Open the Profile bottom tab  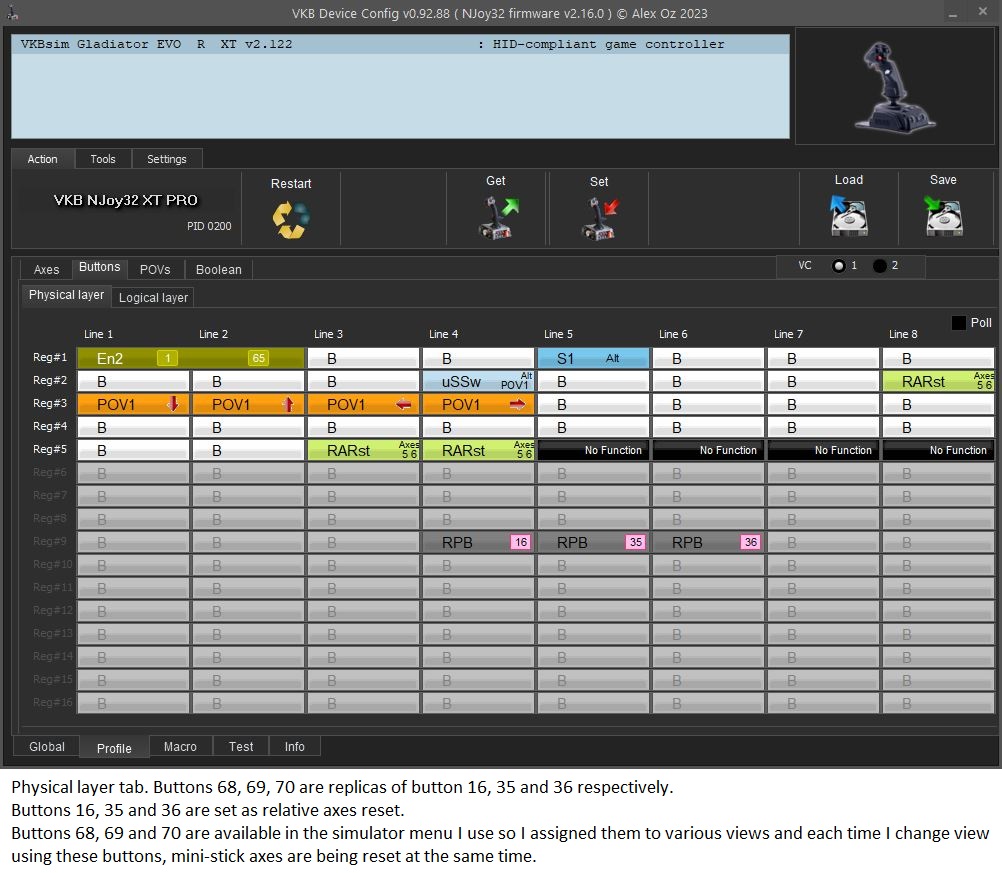[114, 747]
